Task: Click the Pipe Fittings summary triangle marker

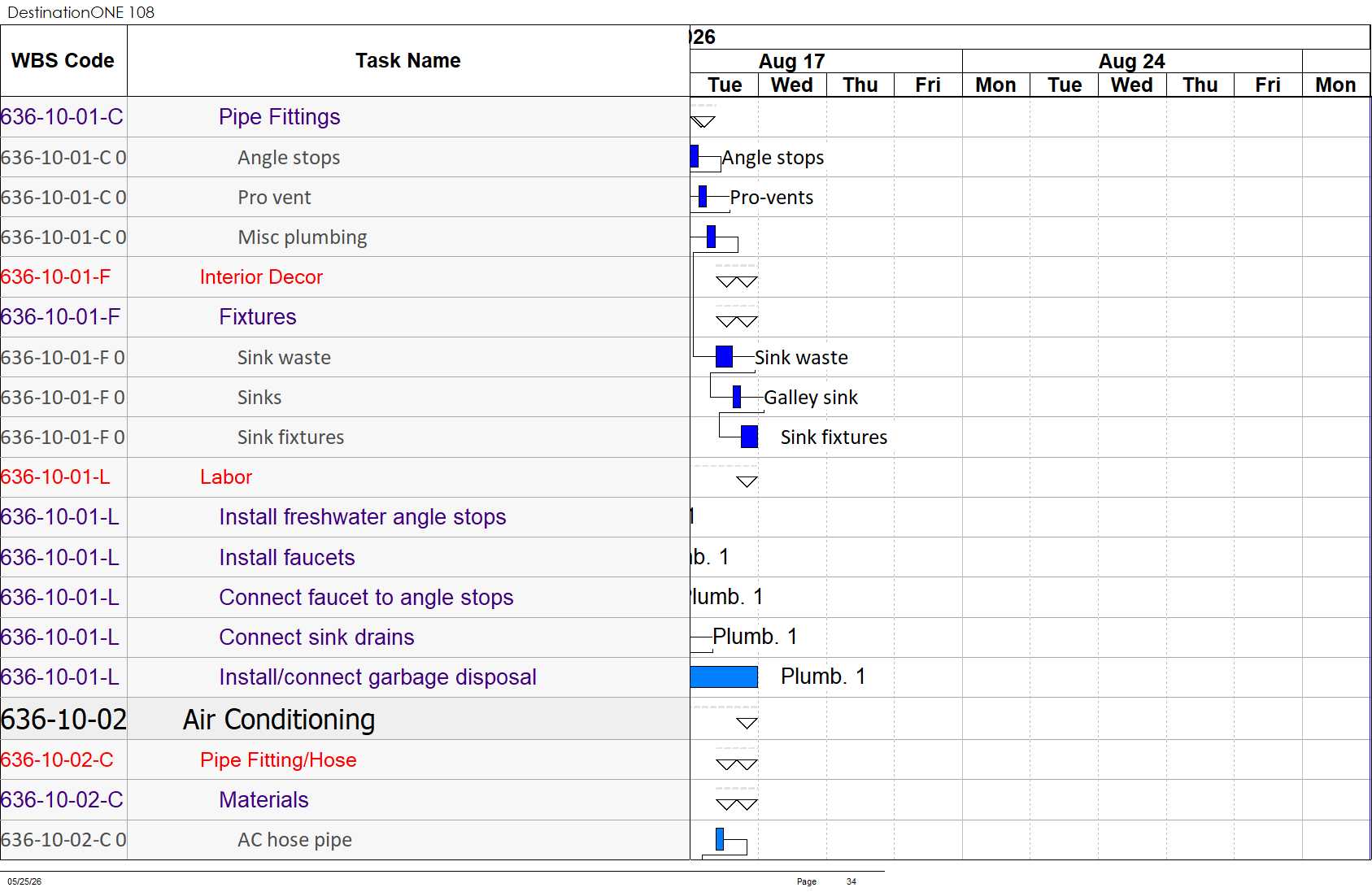Action: (703, 122)
